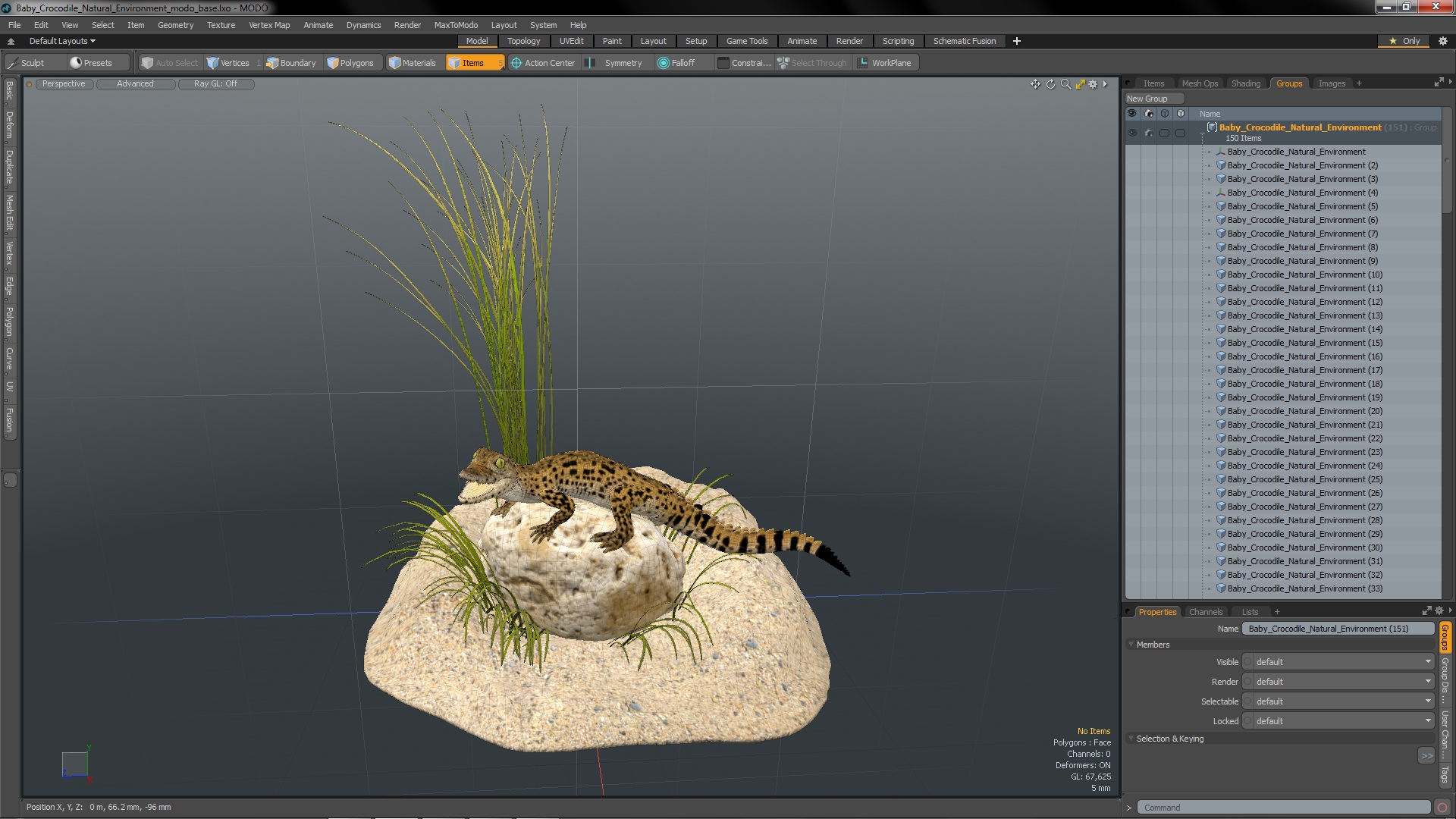Image resolution: width=1456 pixels, height=819 pixels.
Task: Toggle render camera icon of the group
Action: click(1148, 133)
